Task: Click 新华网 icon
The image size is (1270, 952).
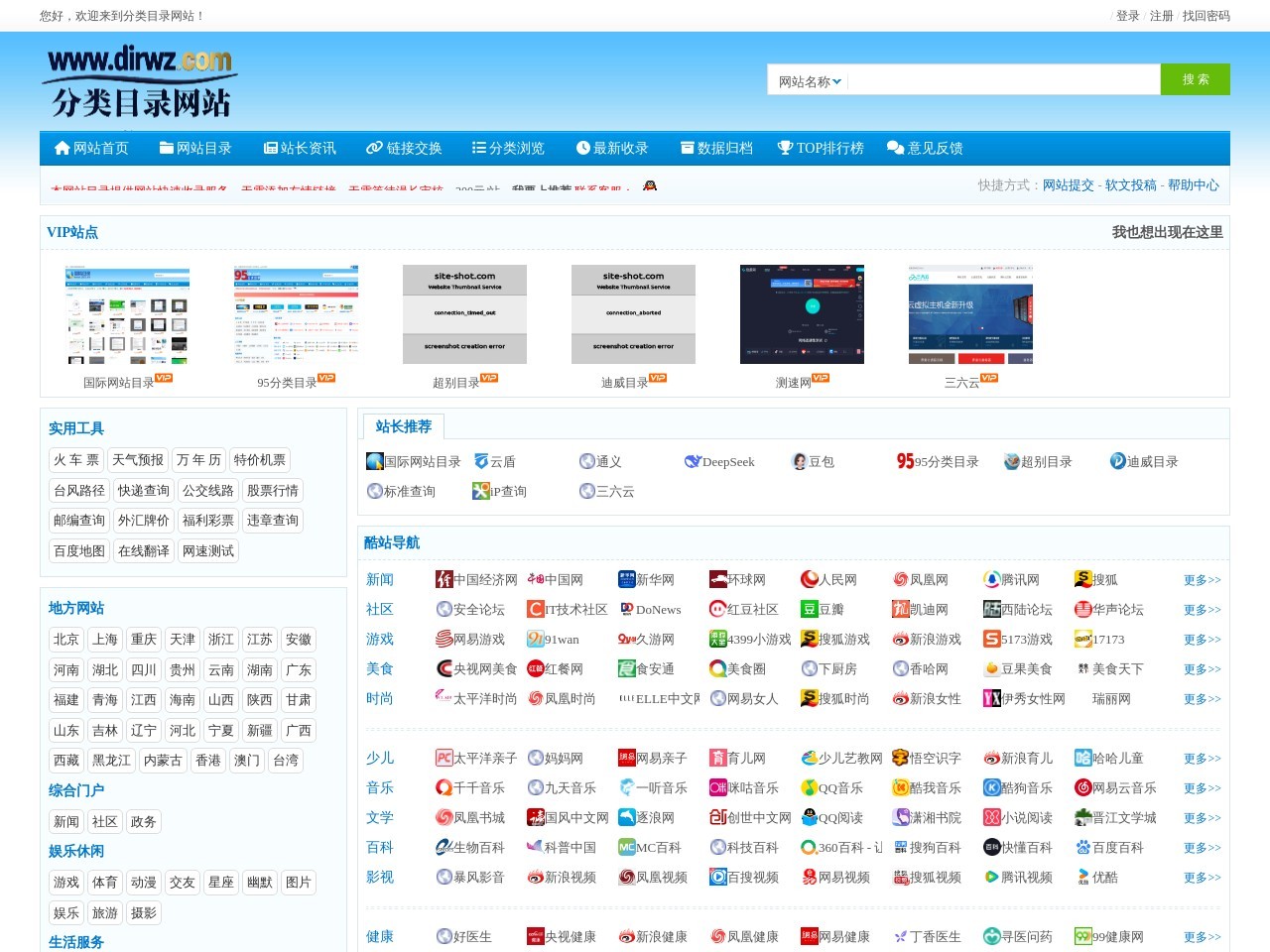Action: (627, 579)
